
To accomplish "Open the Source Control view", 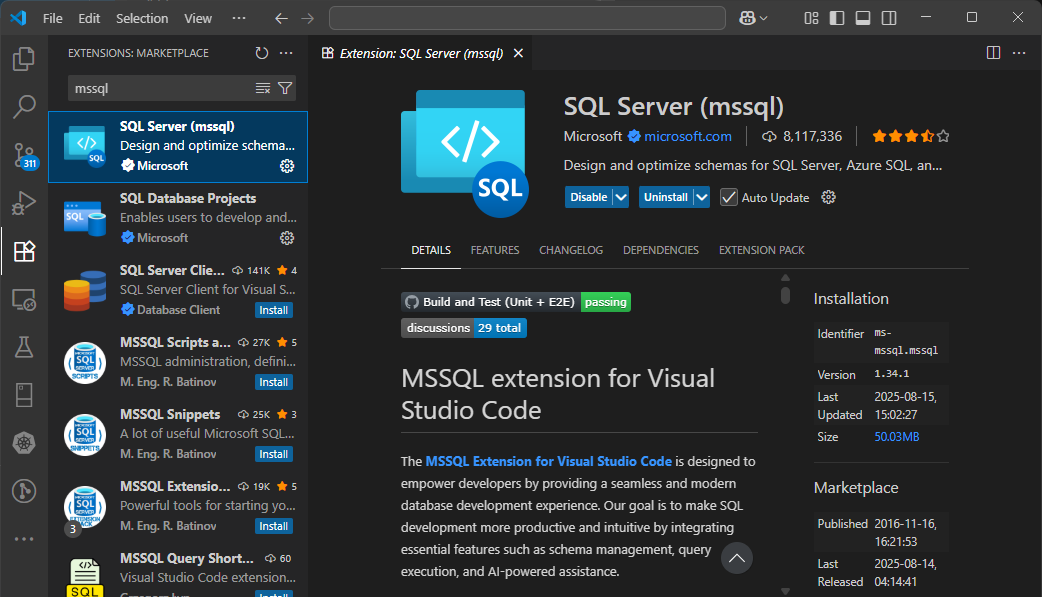I will 24,155.
